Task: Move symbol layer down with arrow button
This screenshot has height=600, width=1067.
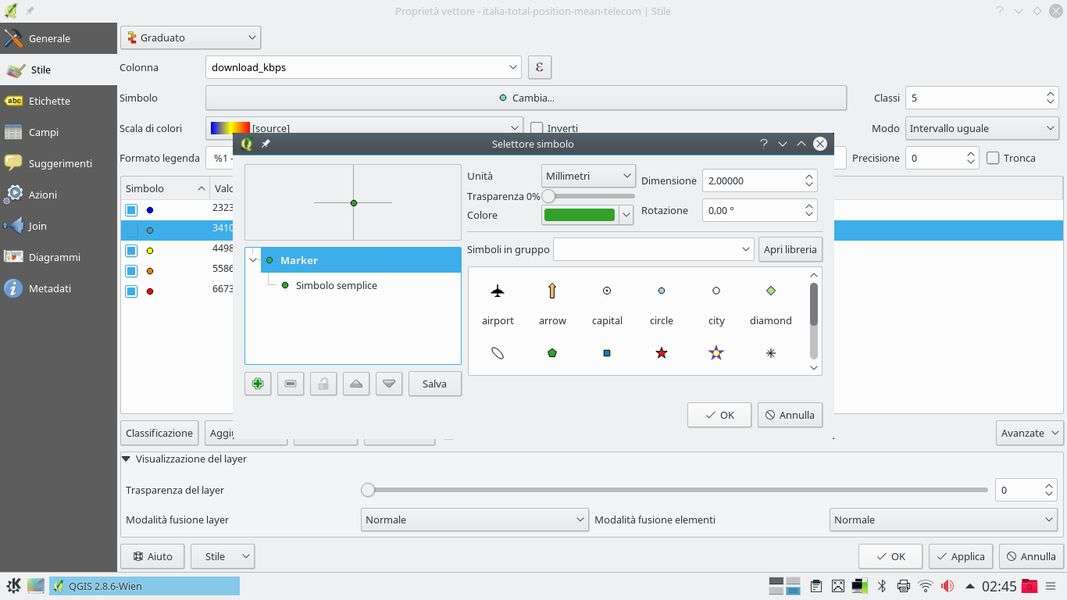Action: tap(390, 384)
